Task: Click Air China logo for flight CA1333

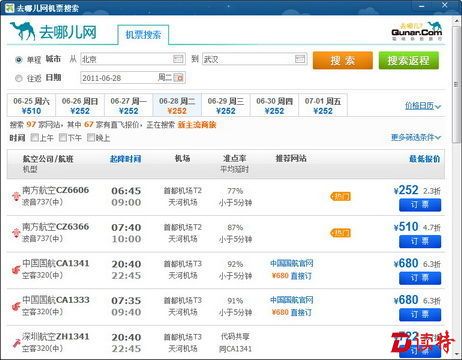Action: point(16,306)
